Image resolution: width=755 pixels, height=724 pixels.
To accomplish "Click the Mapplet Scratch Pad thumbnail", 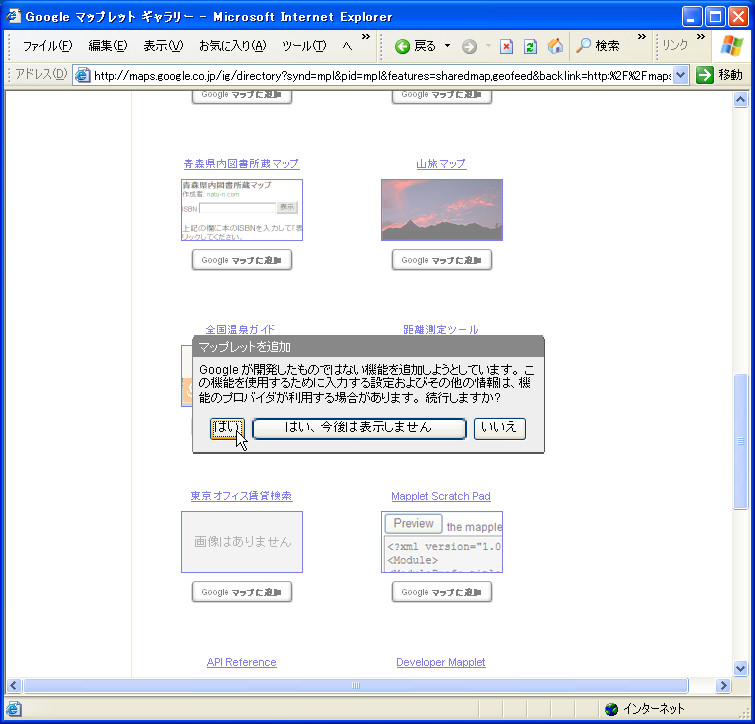I will [442, 542].
